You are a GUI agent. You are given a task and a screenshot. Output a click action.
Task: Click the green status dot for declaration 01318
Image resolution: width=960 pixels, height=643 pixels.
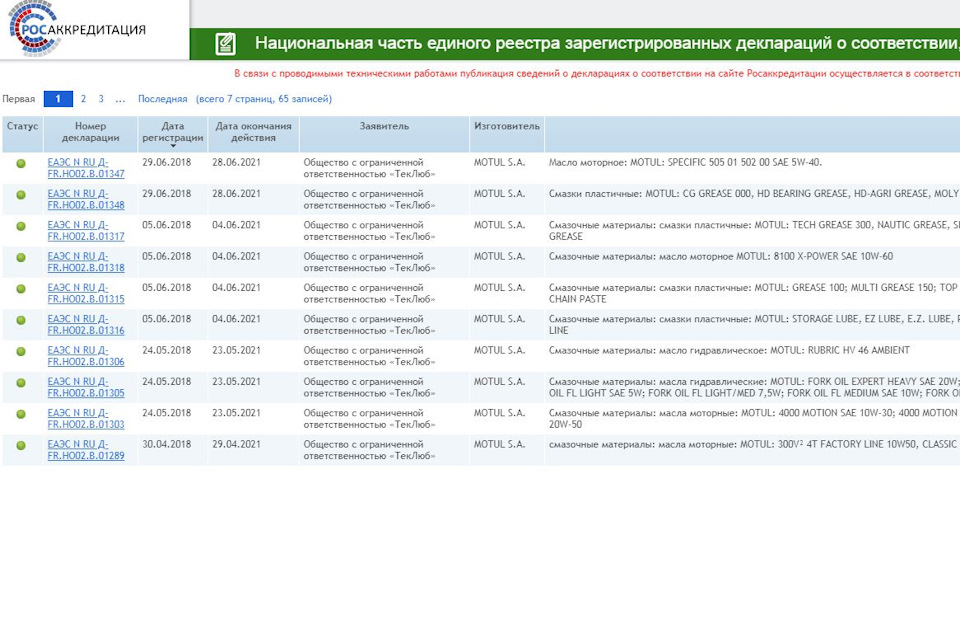click(x=21, y=257)
